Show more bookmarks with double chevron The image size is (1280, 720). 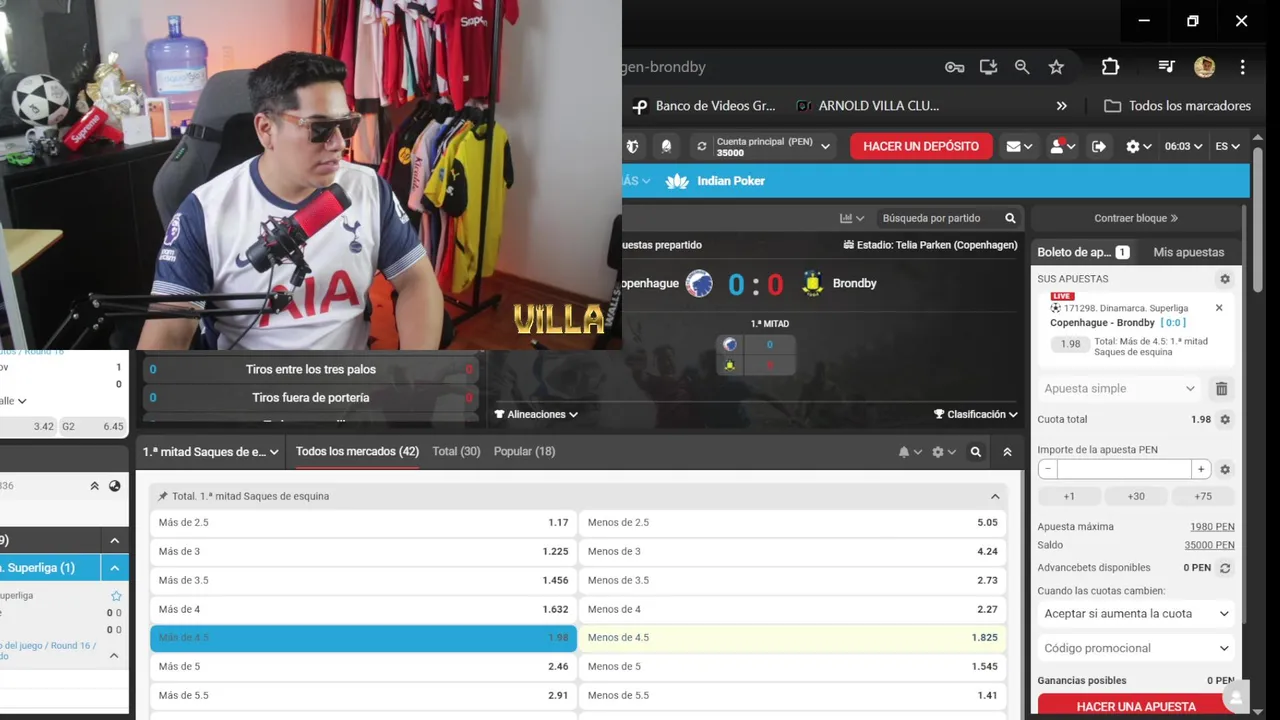1061,106
